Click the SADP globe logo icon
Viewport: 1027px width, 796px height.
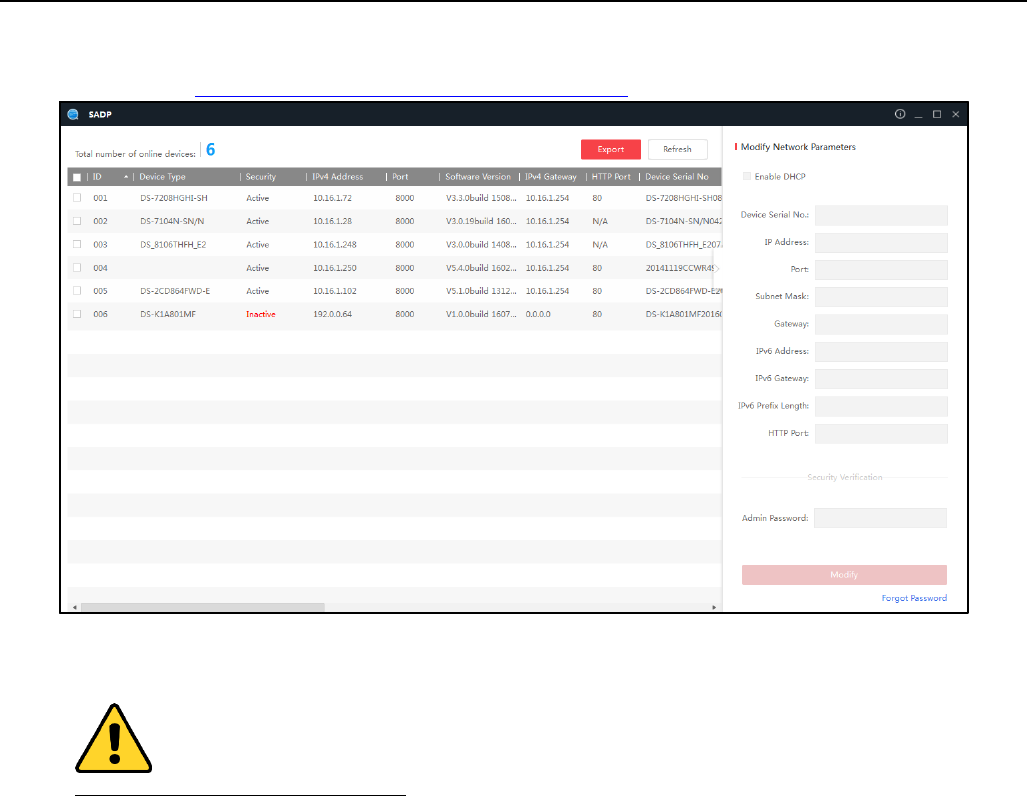tap(73, 115)
